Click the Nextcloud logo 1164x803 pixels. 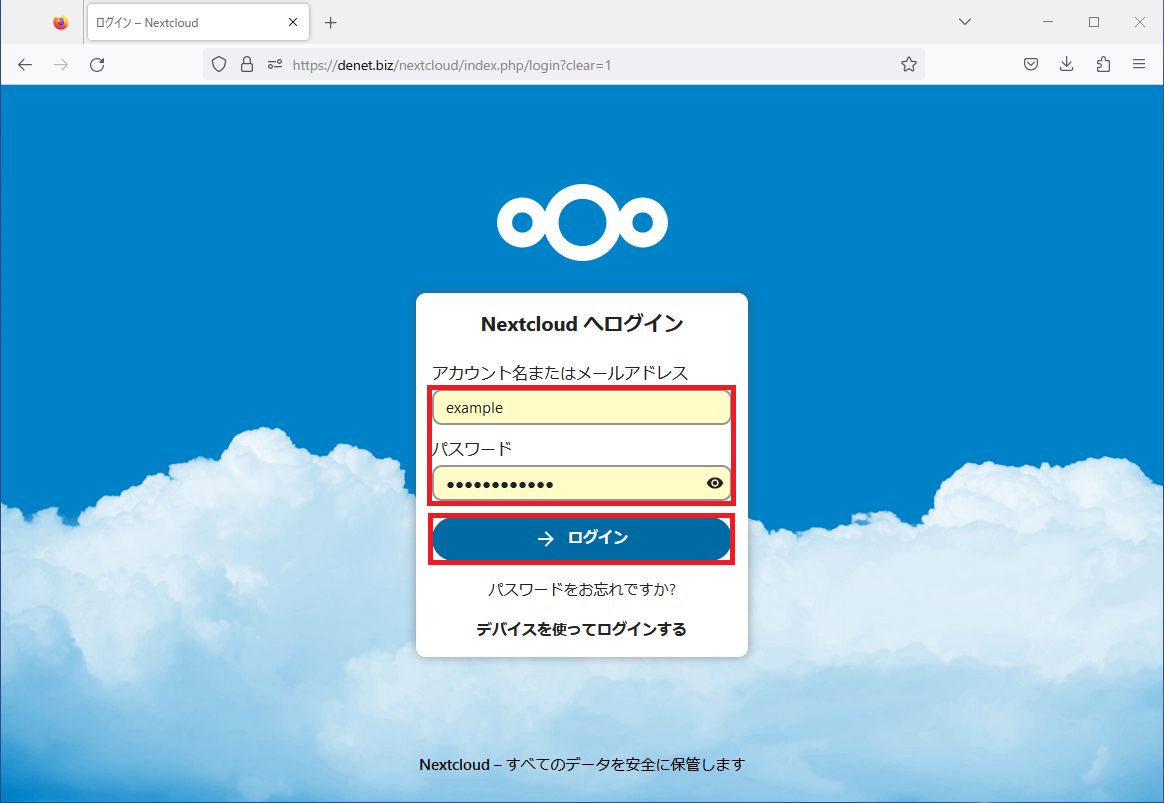(x=582, y=223)
